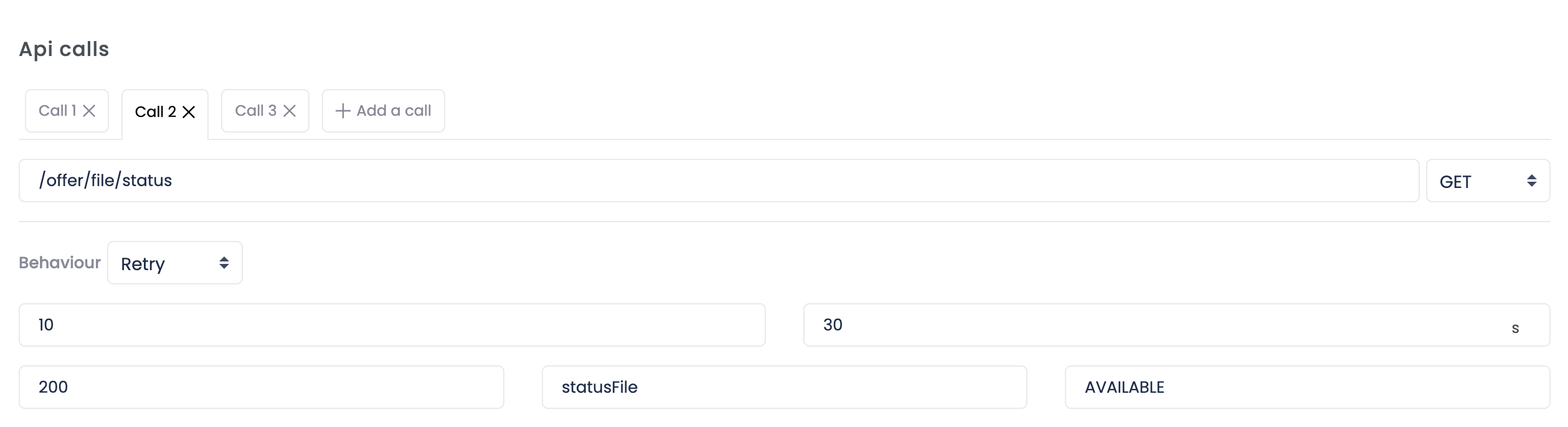Open the HTTP method dropdown showing GET
Image resolution: width=1568 pixels, height=427 pixels.
[x=1487, y=181]
